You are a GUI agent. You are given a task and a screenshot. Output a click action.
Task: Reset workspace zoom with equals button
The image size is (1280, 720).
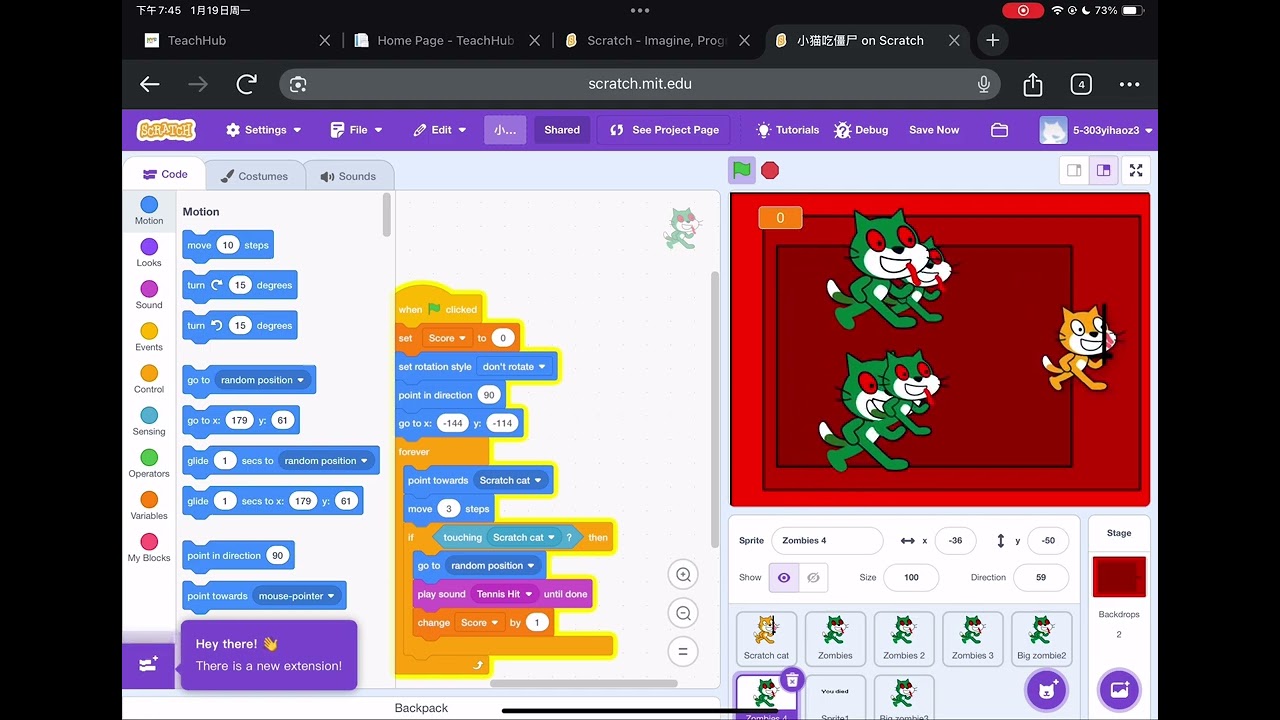(x=684, y=652)
